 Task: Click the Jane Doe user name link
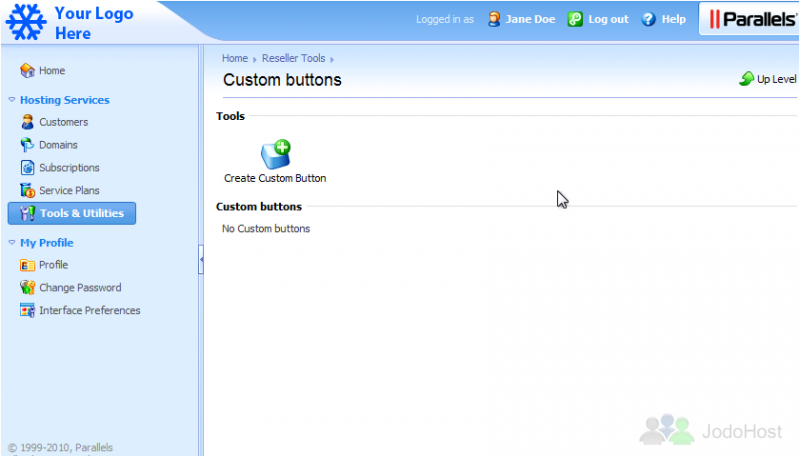tap(530, 19)
